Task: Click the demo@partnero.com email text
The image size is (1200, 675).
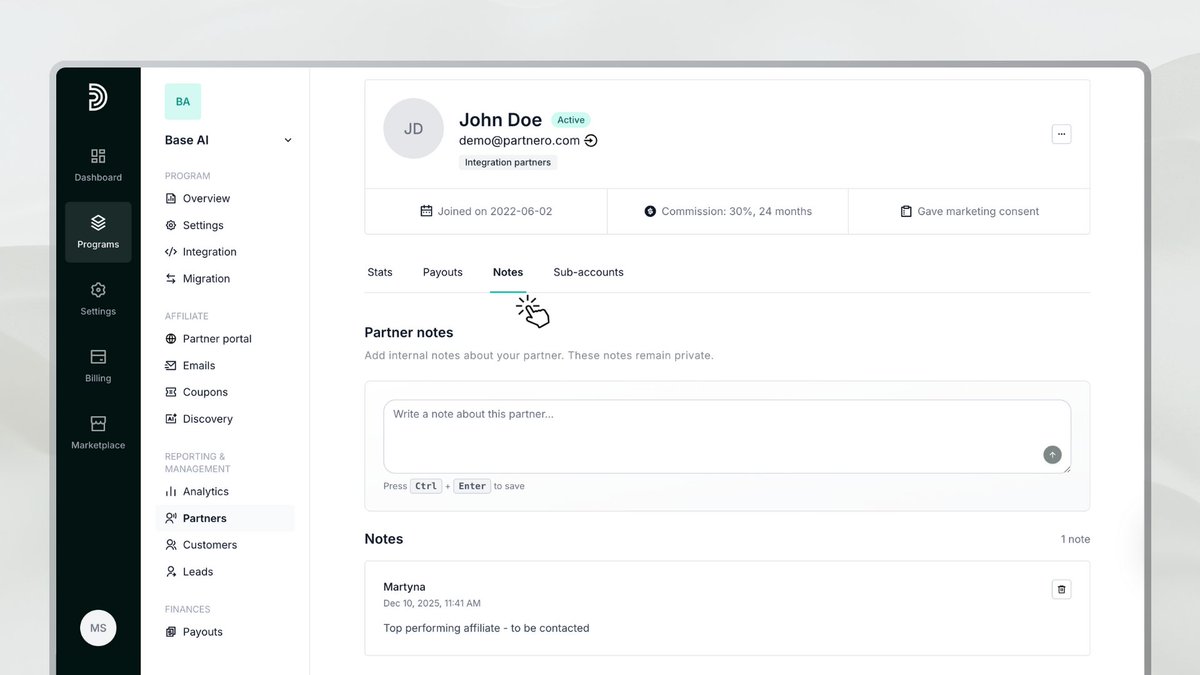Action: point(519,141)
